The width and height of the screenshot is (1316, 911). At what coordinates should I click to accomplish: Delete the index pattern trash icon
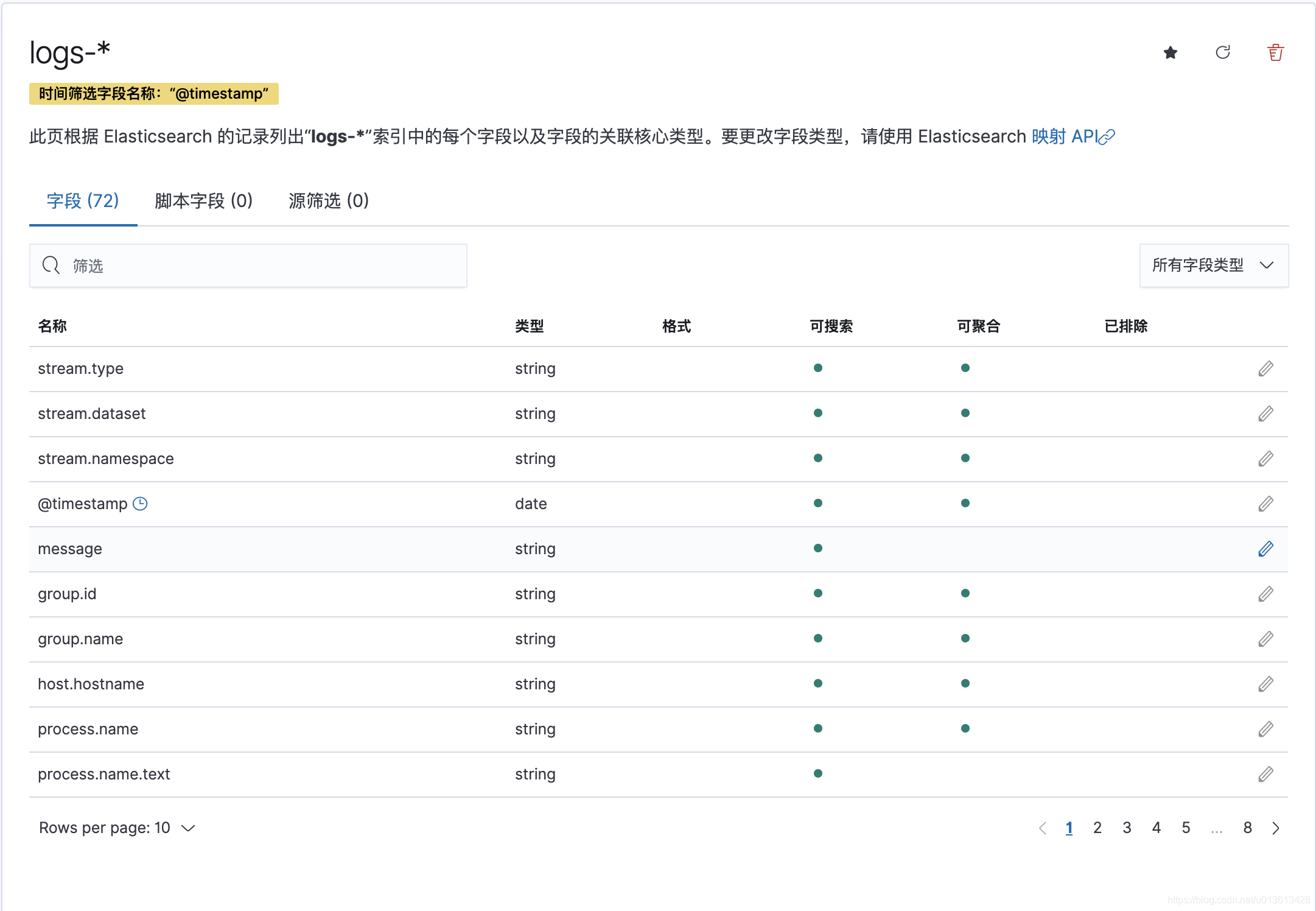1276,53
